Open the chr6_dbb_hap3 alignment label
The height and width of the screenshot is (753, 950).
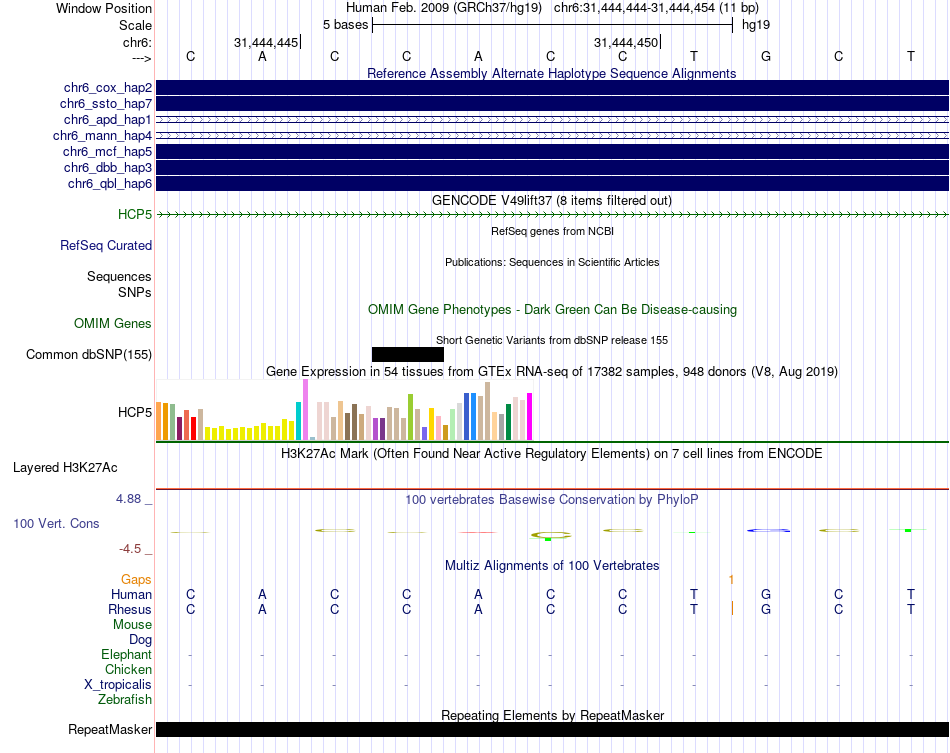[108, 167]
